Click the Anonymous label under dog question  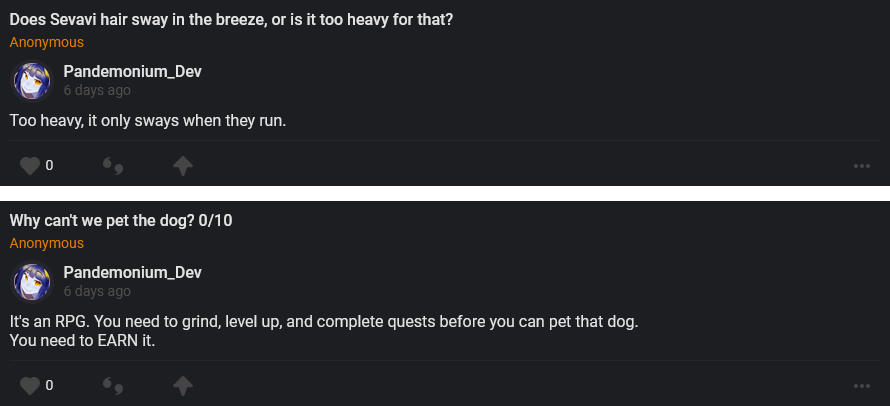click(x=47, y=243)
